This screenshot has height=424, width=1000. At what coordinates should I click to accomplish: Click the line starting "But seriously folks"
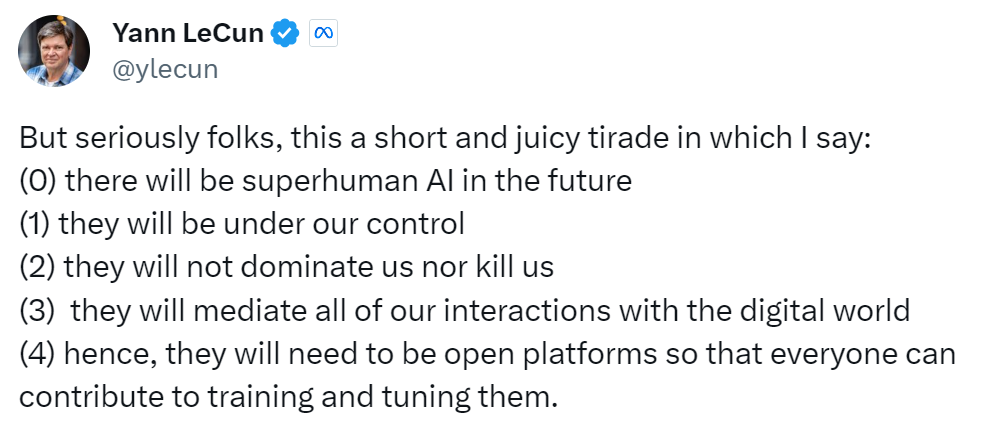tap(447, 137)
